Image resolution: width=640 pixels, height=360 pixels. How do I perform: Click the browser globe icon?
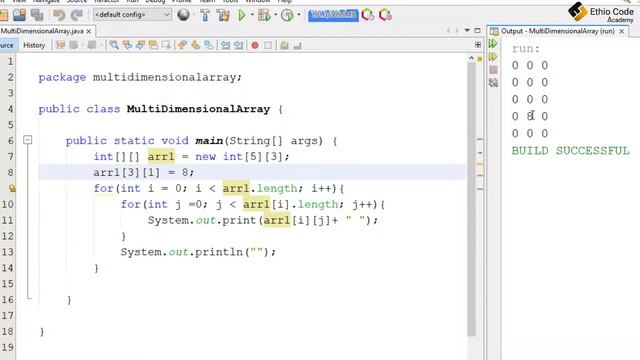pos(183,15)
